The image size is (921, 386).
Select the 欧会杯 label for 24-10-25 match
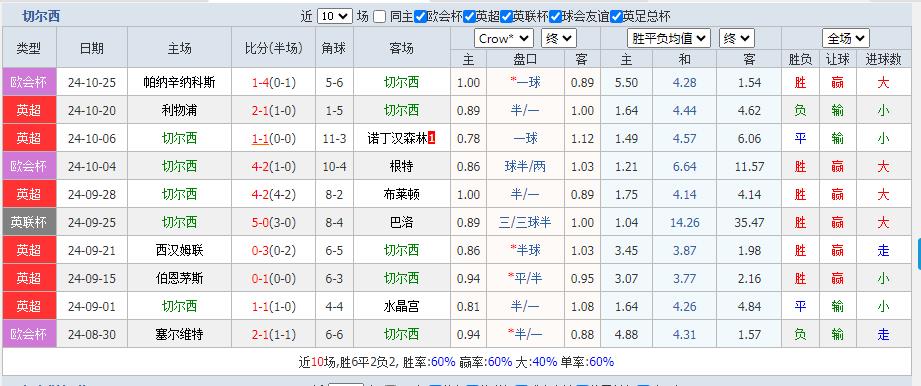coord(29,82)
